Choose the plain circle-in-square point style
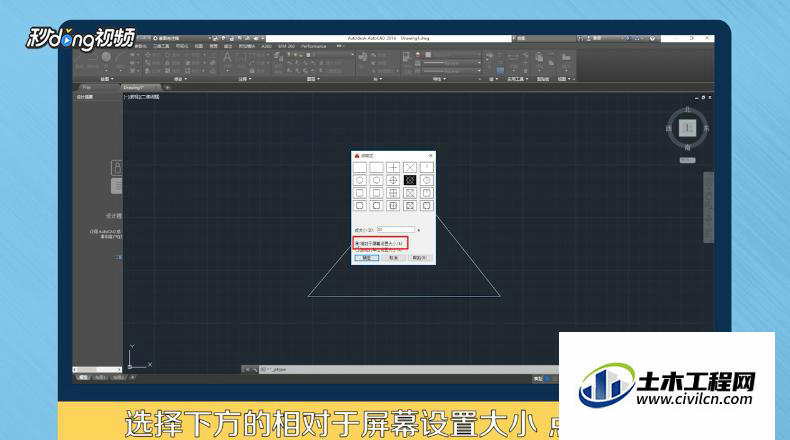The image size is (790, 440). (x=376, y=206)
